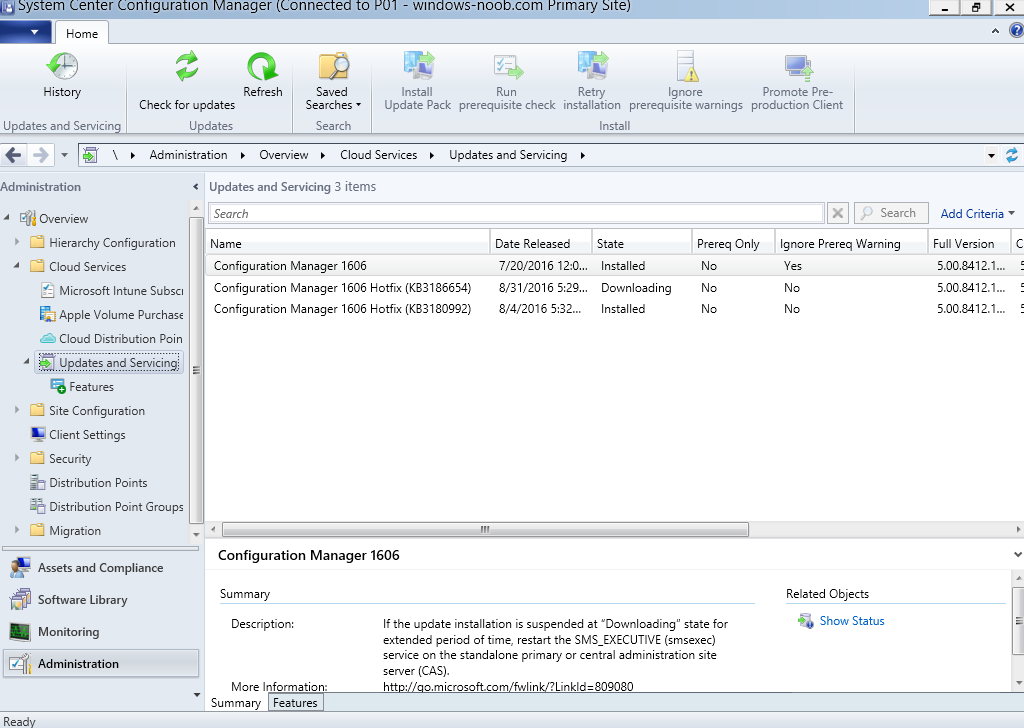Open the Software Library workspace
Screen dimensions: 1024x728
(x=100, y=600)
